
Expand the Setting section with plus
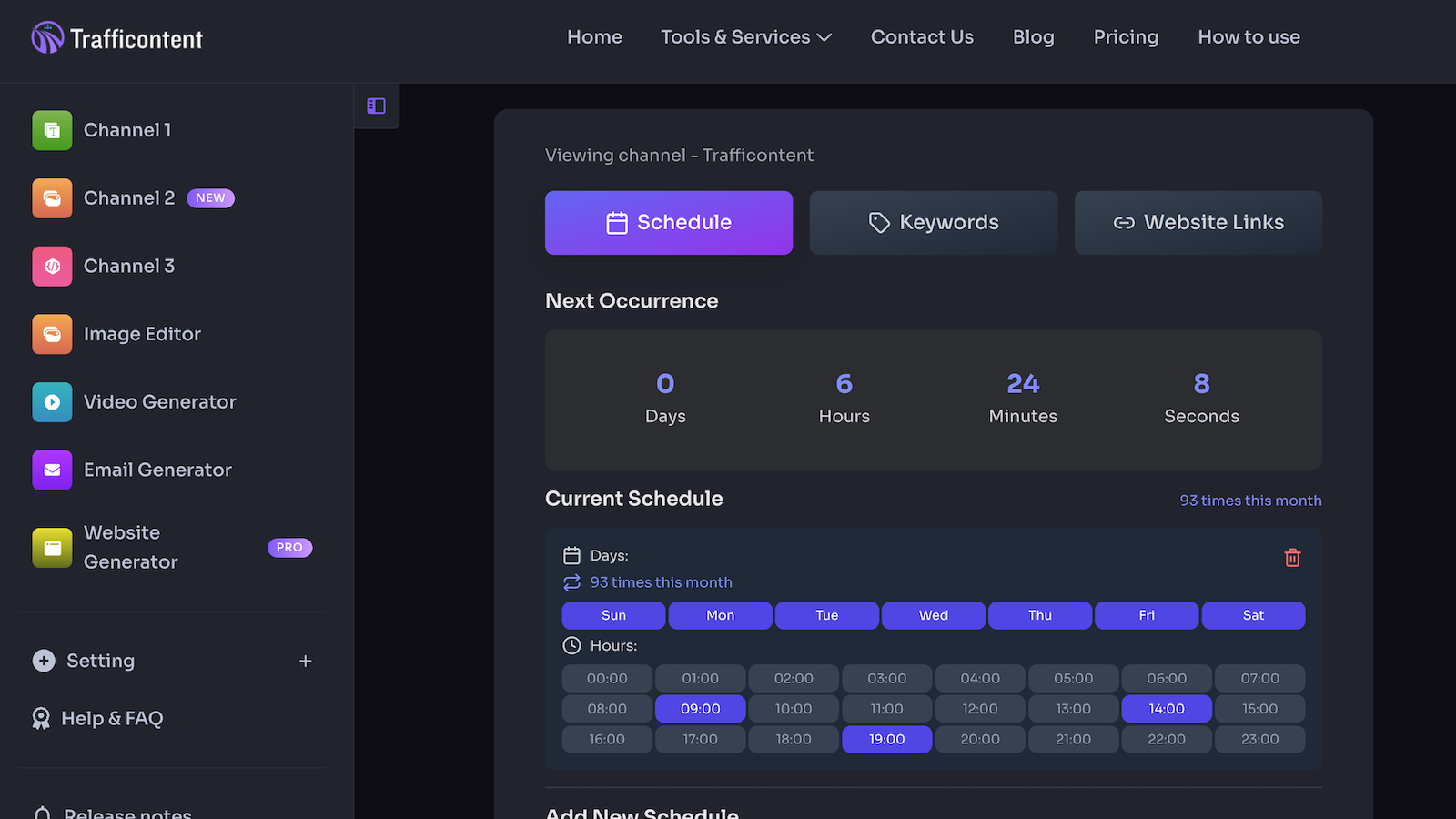(x=306, y=661)
